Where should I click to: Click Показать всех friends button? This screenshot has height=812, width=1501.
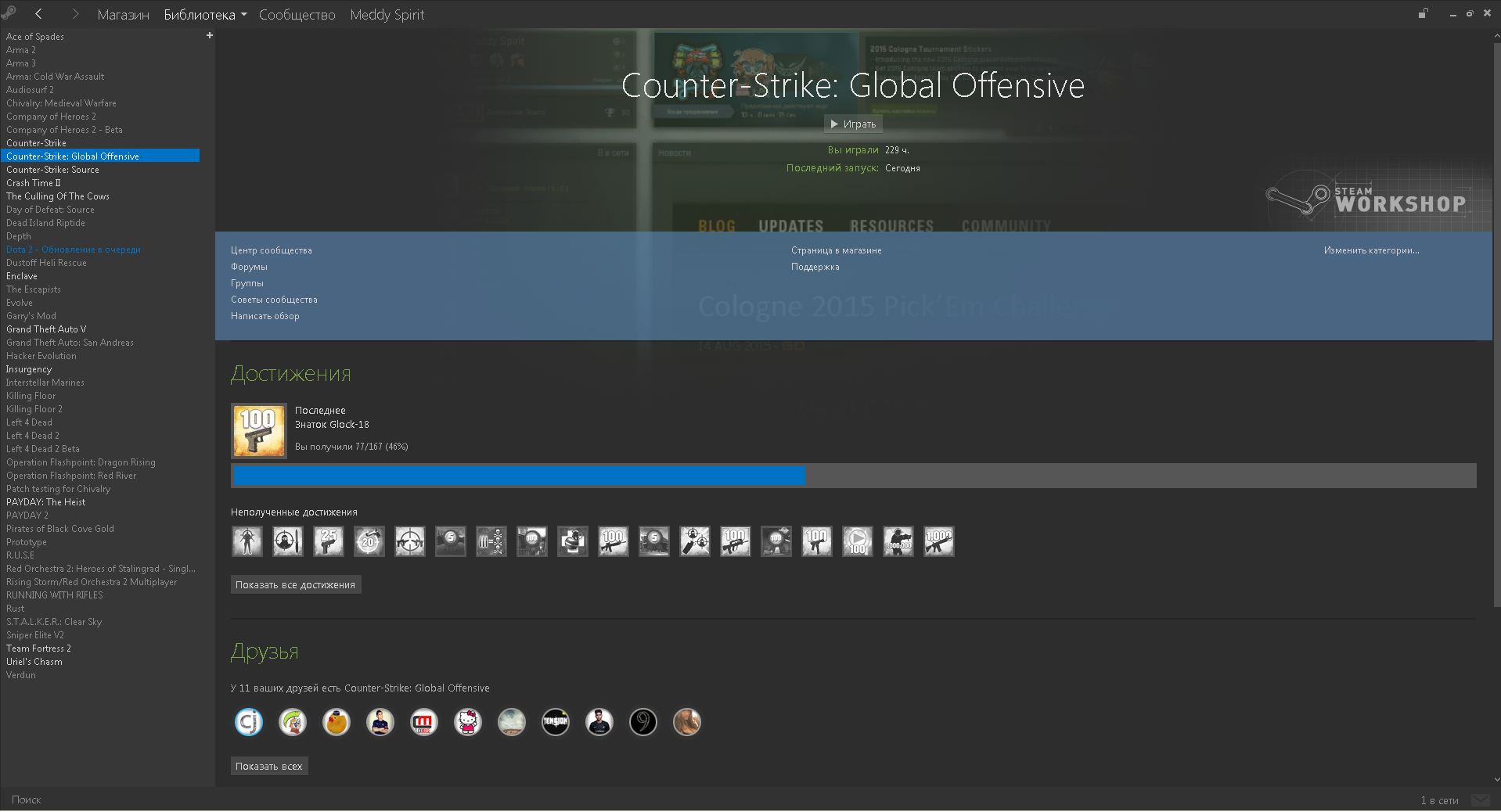pyautogui.click(x=269, y=766)
